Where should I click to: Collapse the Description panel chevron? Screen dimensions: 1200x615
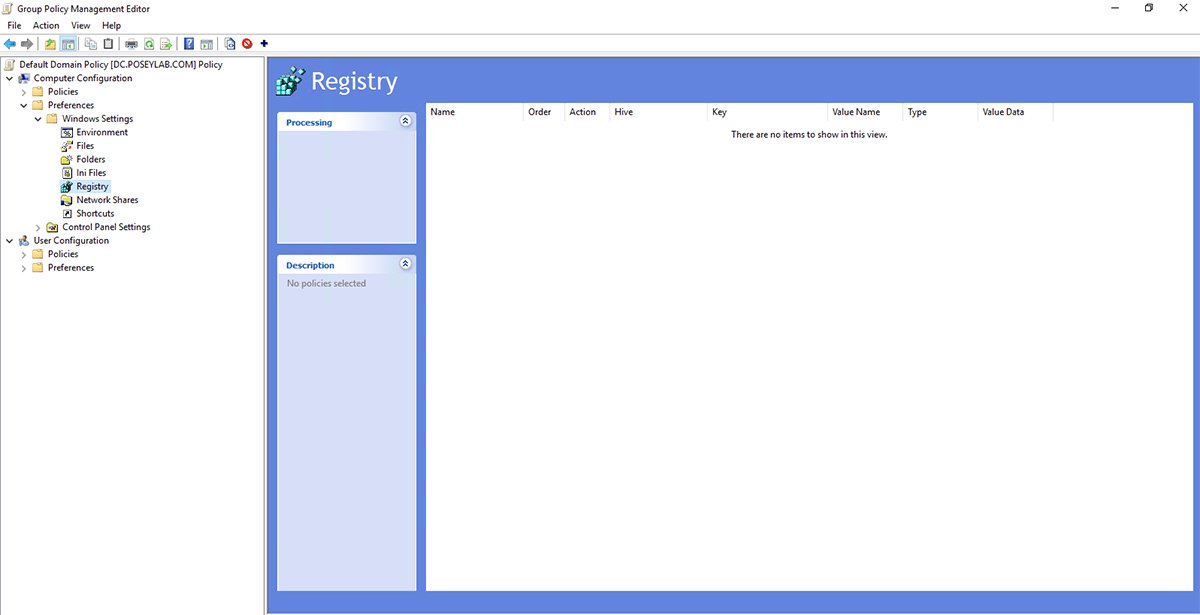[405, 264]
